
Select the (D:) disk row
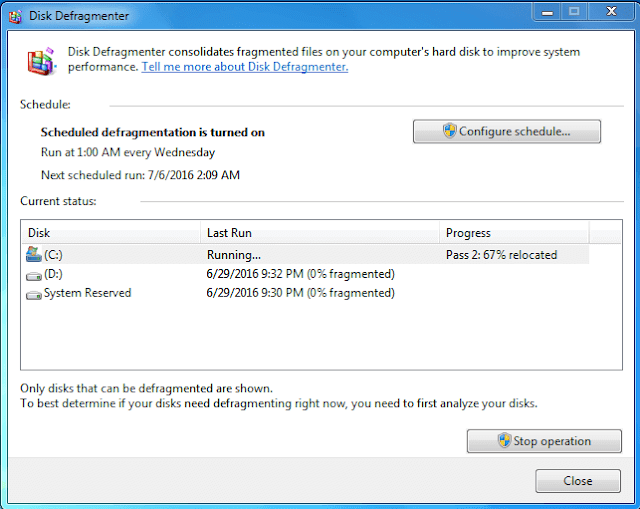click(x=120, y=274)
